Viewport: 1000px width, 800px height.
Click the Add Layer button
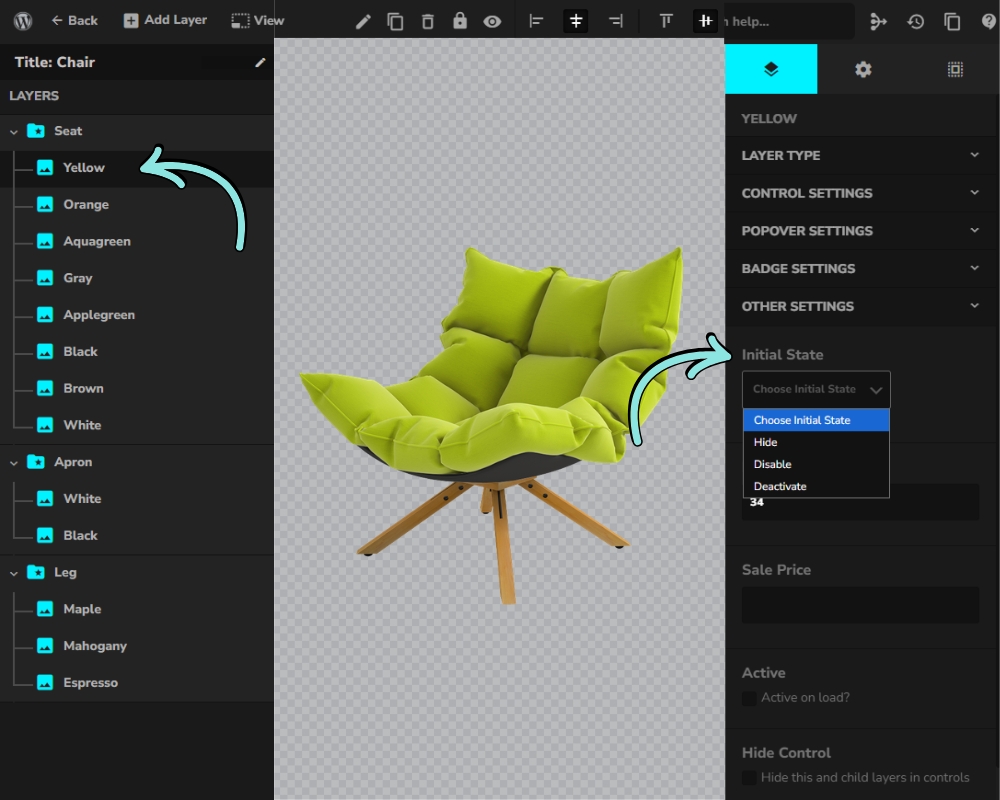[165, 20]
